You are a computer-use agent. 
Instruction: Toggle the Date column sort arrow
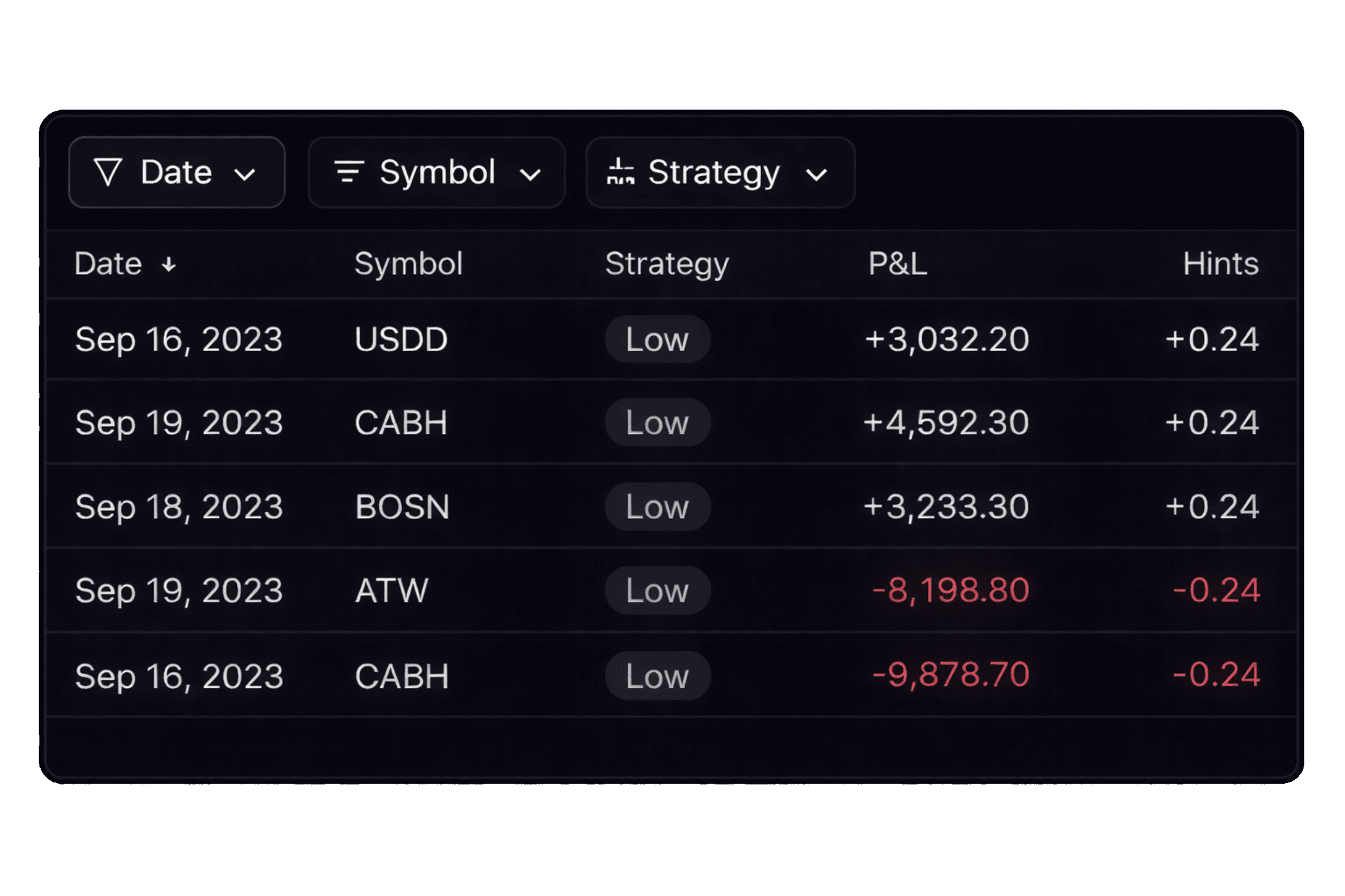click(169, 265)
